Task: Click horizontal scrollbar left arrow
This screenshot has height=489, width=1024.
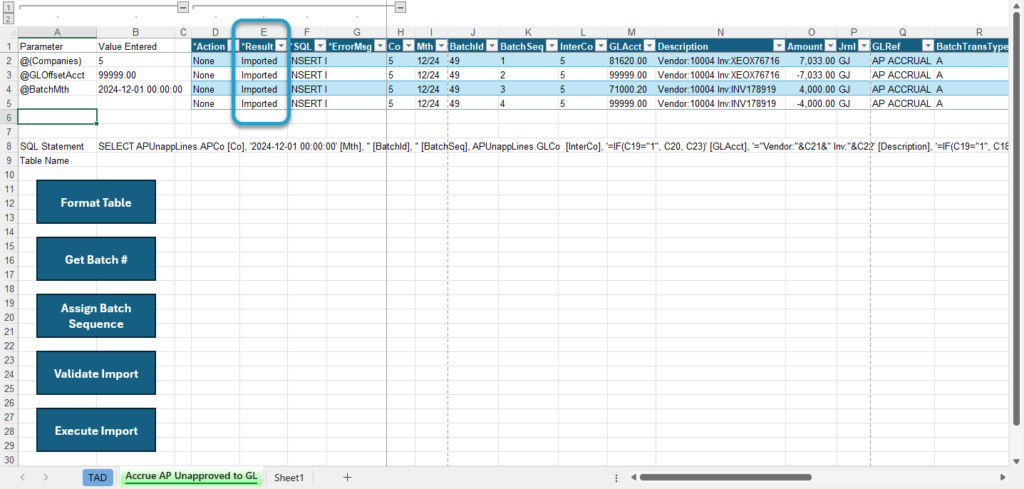Action: (x=633, y=477)
